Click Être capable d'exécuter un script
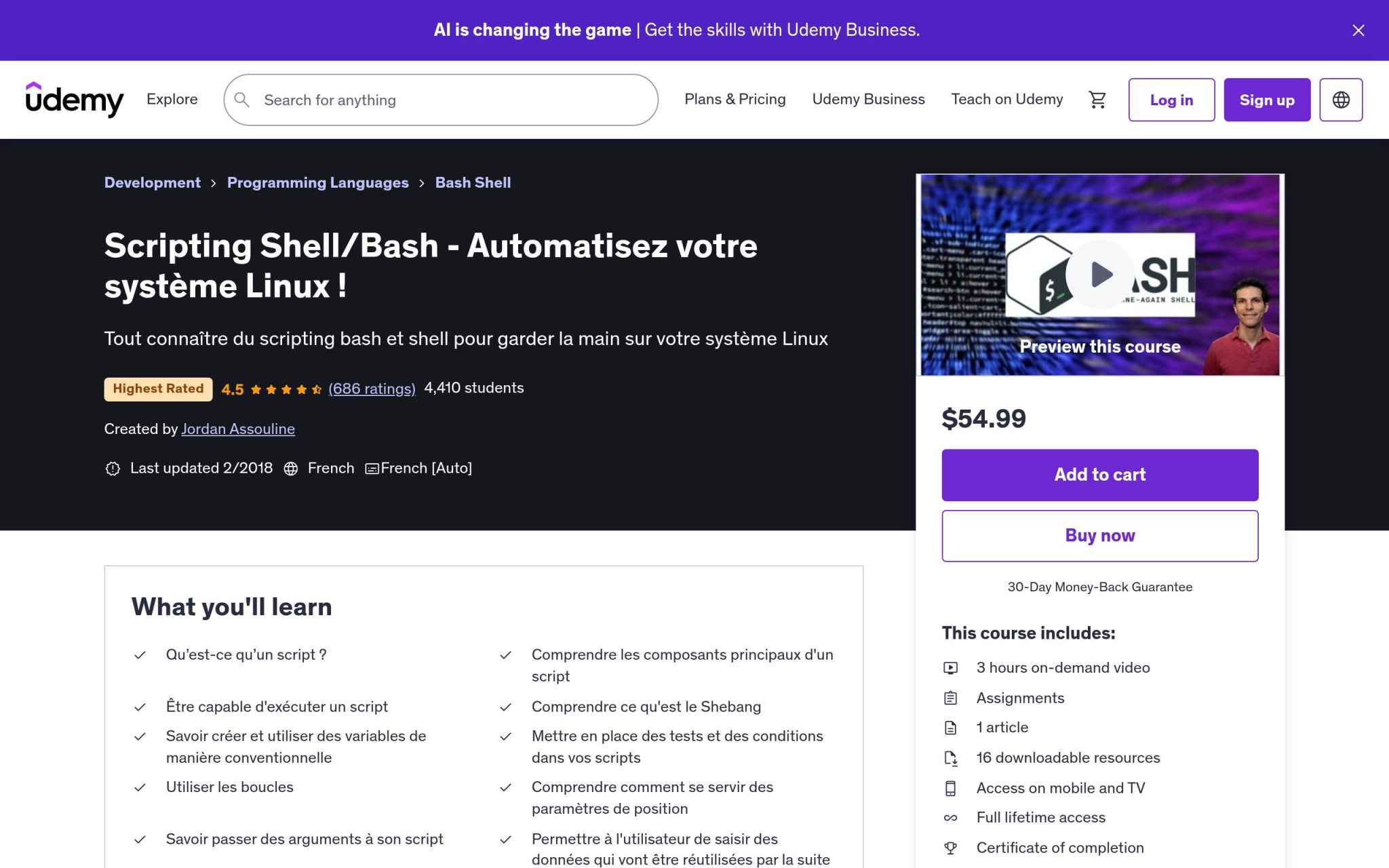1389x868 pixels. [x=277, y=707]
